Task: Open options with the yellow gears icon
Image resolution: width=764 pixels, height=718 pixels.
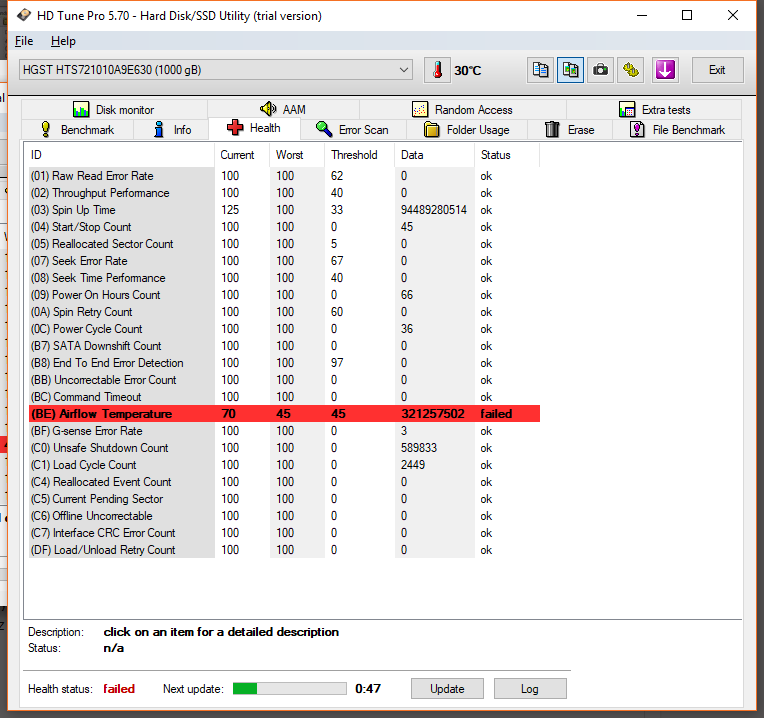Action: pyautogui.click(x=630, y=70)
